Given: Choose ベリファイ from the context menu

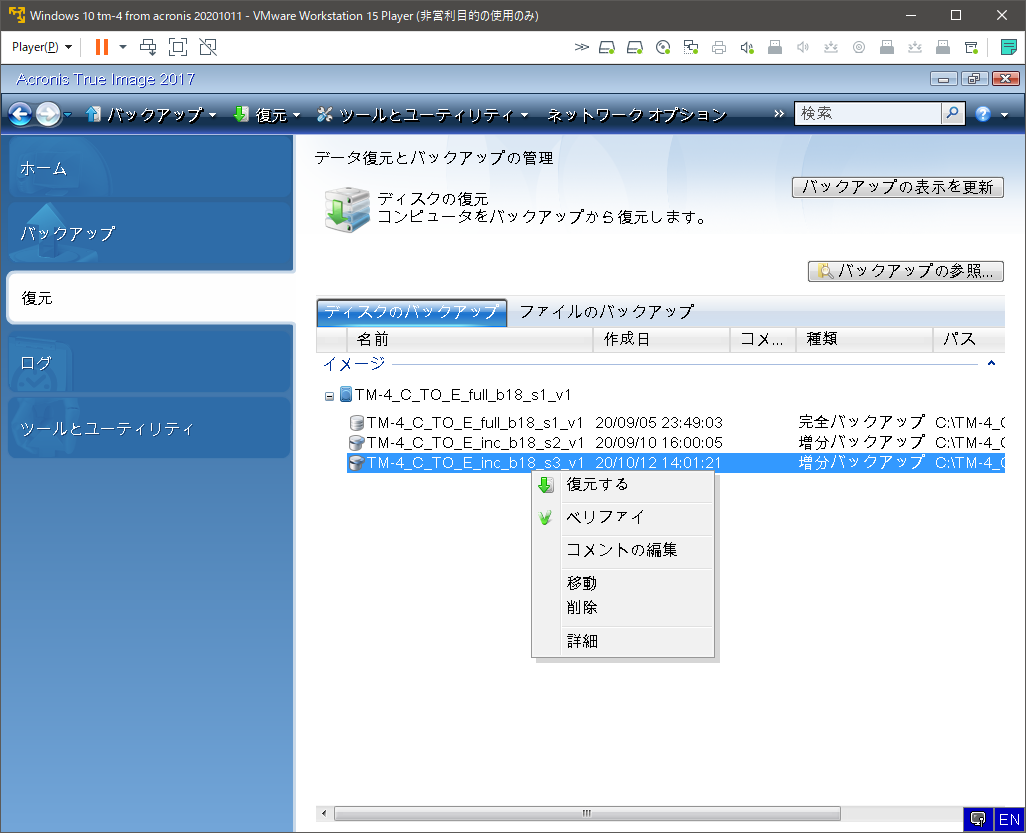Looking at the screenshot, I should (x=623, y=518).
